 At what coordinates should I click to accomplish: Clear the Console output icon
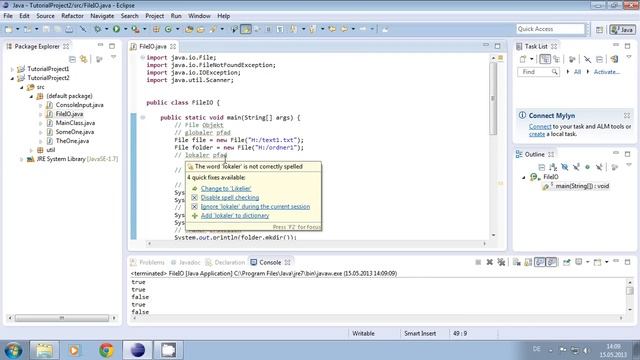pyautogui.click(x=517, y=262)
